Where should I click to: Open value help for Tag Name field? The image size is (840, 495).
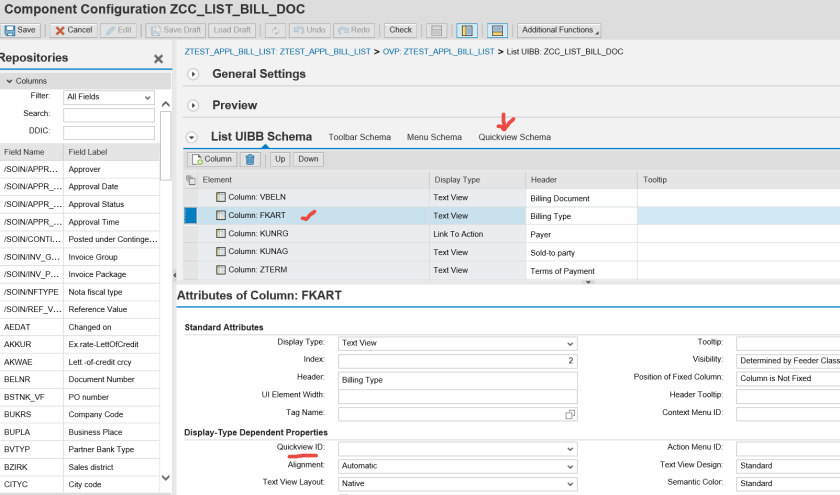click(570, 414)
